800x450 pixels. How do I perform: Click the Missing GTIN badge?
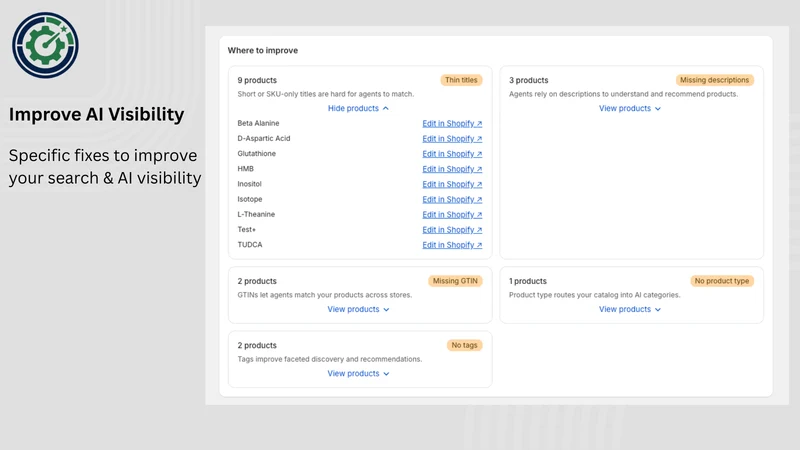[x=455, y=281]
